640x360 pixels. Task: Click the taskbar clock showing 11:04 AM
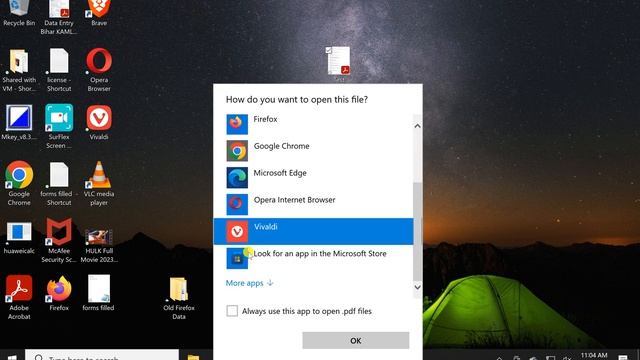coord(594,356)
